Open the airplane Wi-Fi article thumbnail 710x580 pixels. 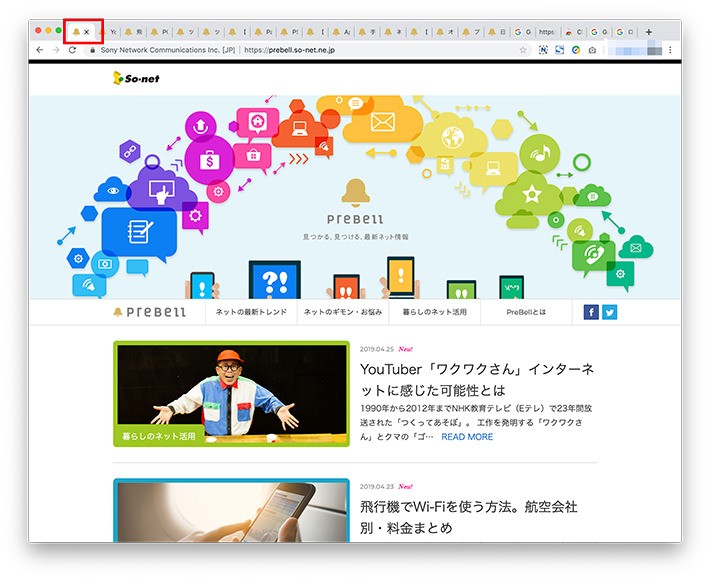pos(231,510)
